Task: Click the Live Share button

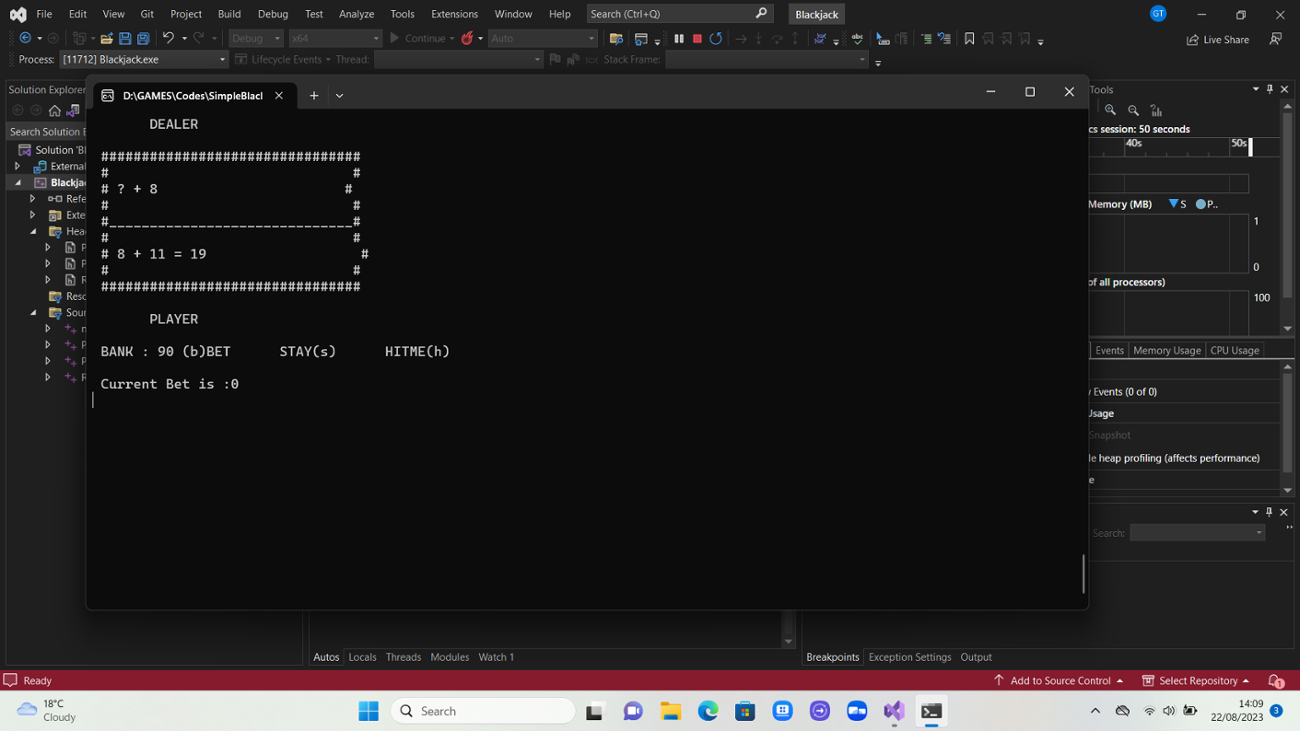Action: tap(1217, 40)
